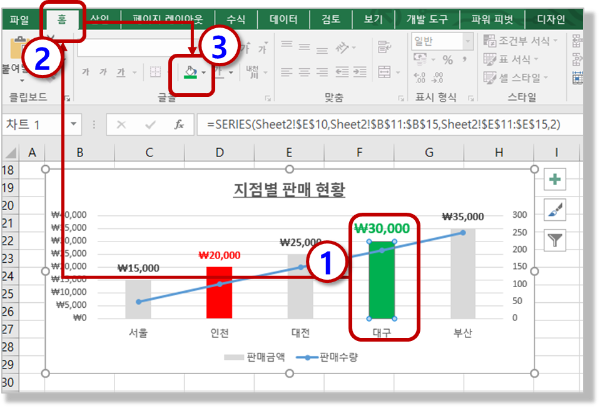The height and width of the screenshot is (407, 600).
Task: Open the fill color dropdown arrow
Action: coord(204,72)
